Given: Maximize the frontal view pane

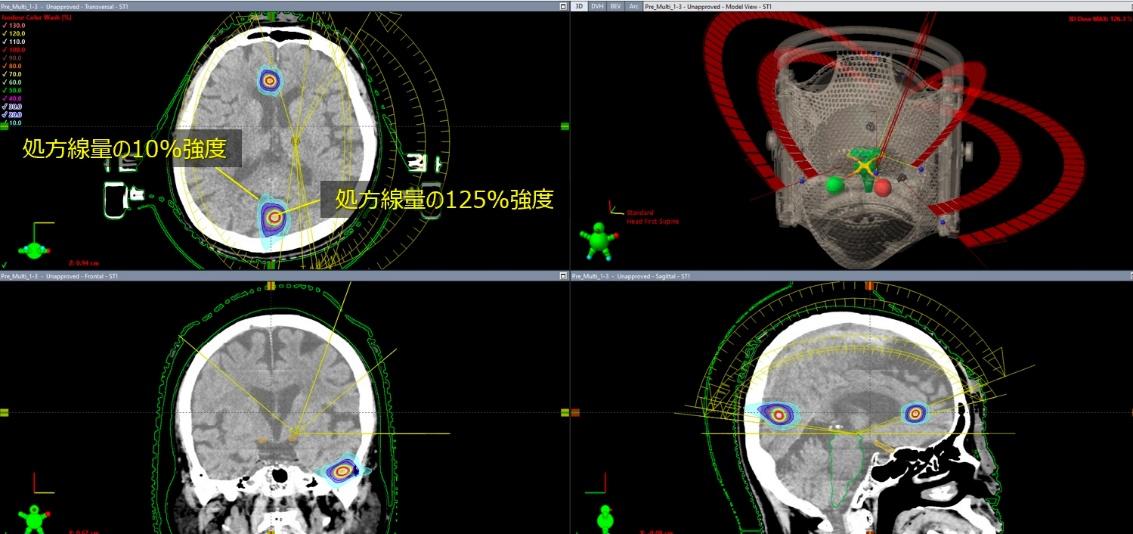Looking at the screenshot, I should coord(563,275).
